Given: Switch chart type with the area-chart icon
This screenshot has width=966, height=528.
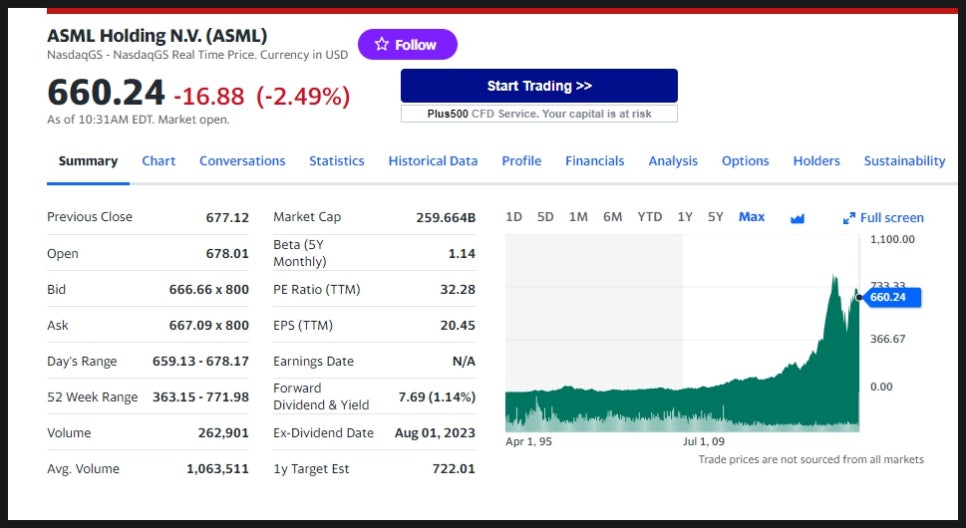Looking at the screenshot, I should coord(797,218).
